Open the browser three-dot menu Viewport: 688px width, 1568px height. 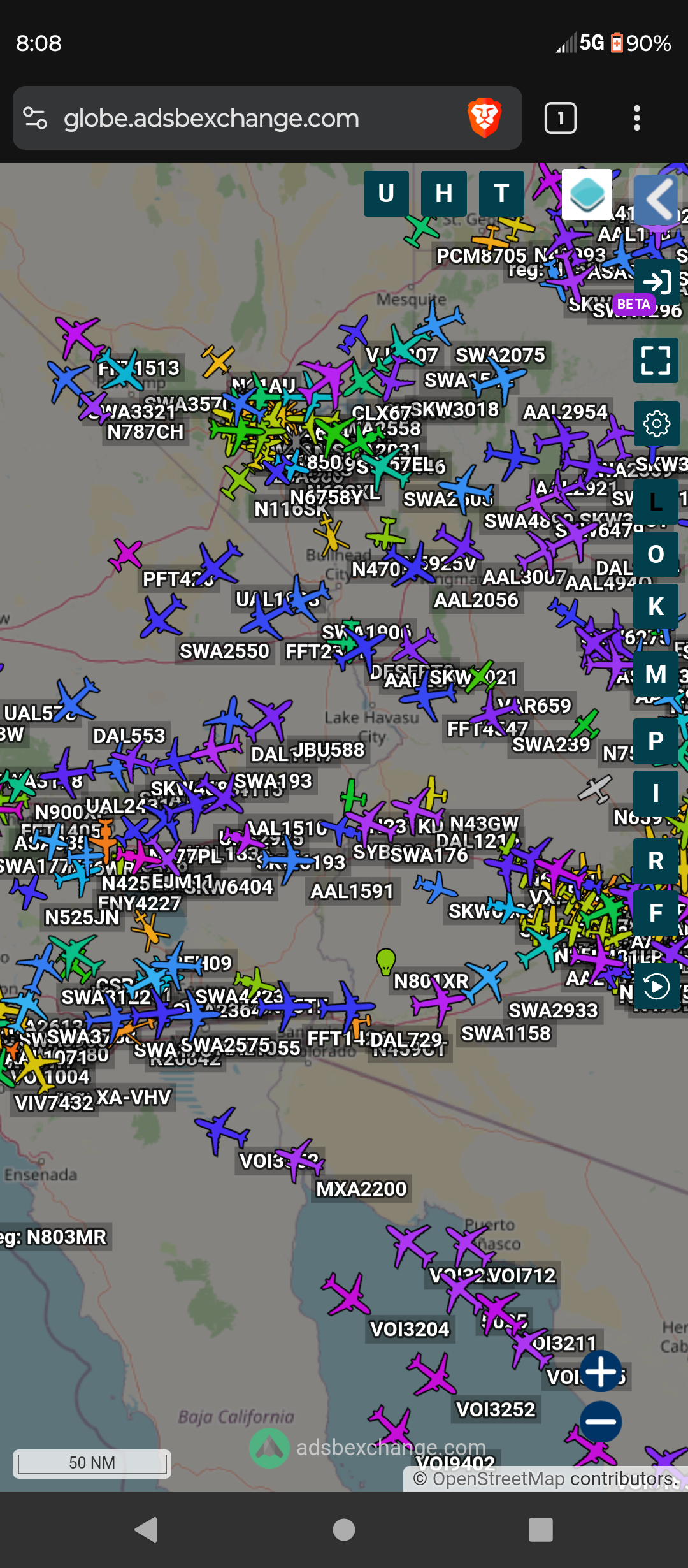click(x=636, y=119)
